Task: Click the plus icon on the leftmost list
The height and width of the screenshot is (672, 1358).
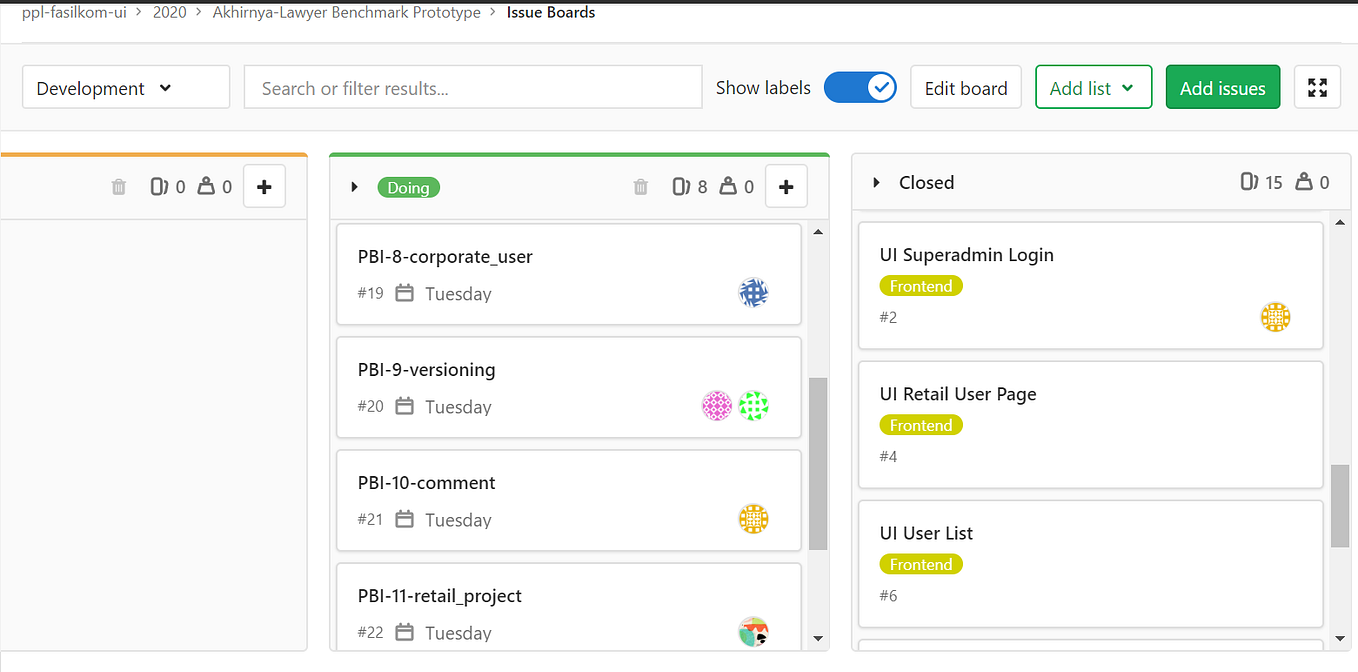Action: click(x=264, y=186)
